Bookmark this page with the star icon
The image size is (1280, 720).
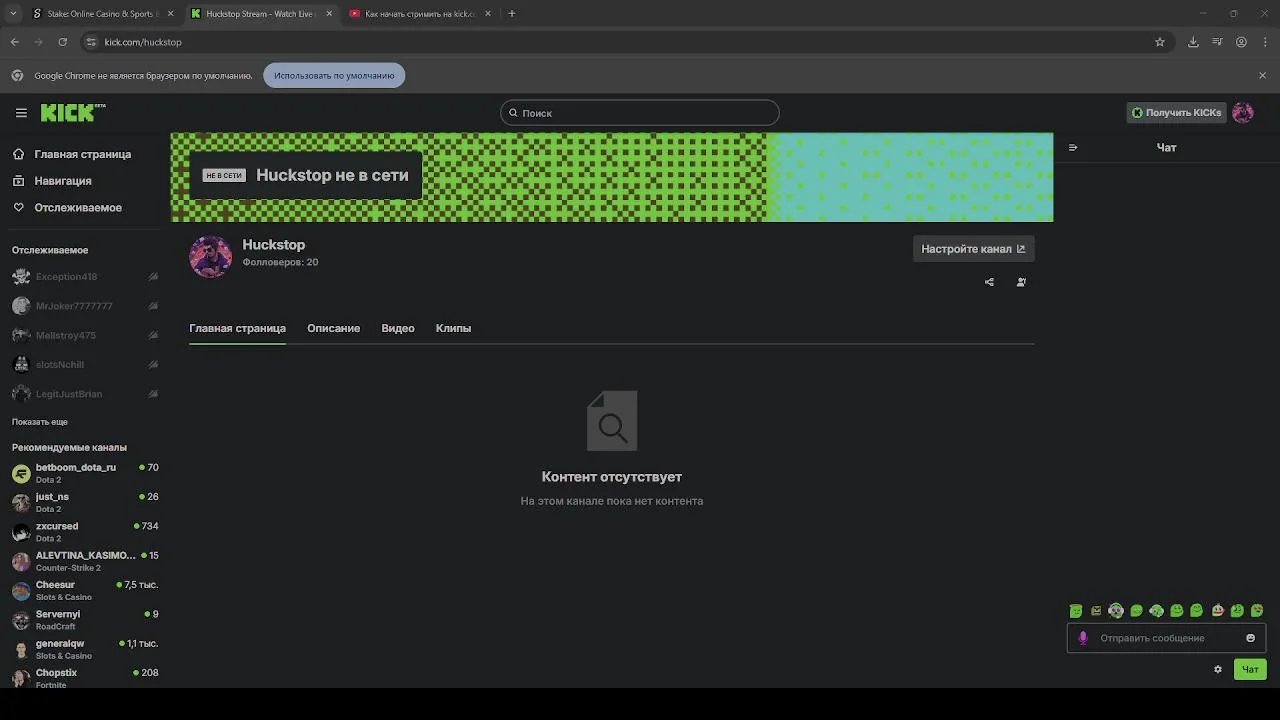pos(1160,42)
